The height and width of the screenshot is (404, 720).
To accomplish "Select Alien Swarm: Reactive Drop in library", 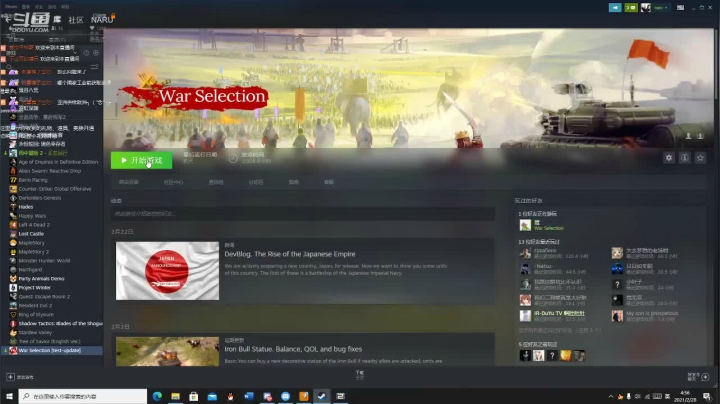I will coord(50,171).
